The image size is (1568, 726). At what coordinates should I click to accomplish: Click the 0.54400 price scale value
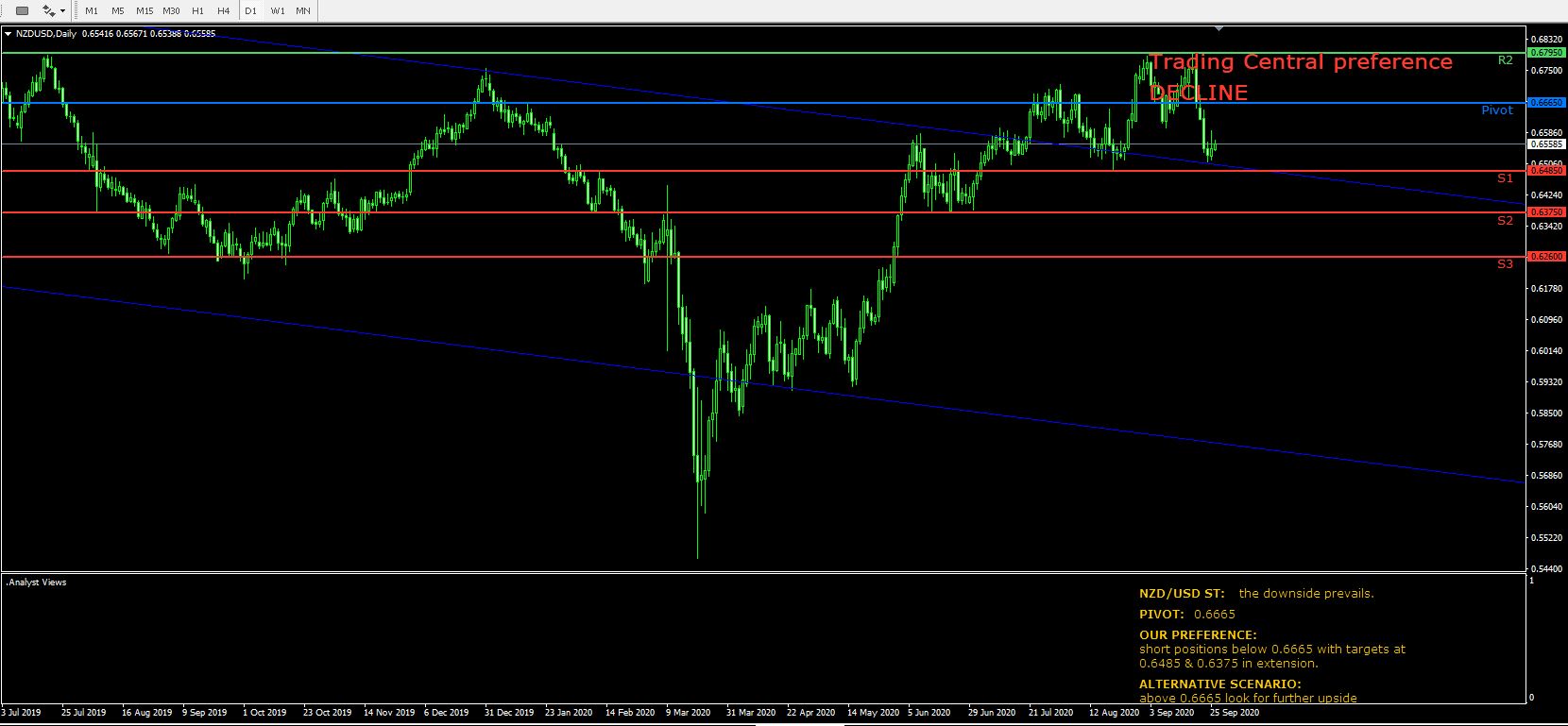pyautogui.click(x=1544, y=569)
